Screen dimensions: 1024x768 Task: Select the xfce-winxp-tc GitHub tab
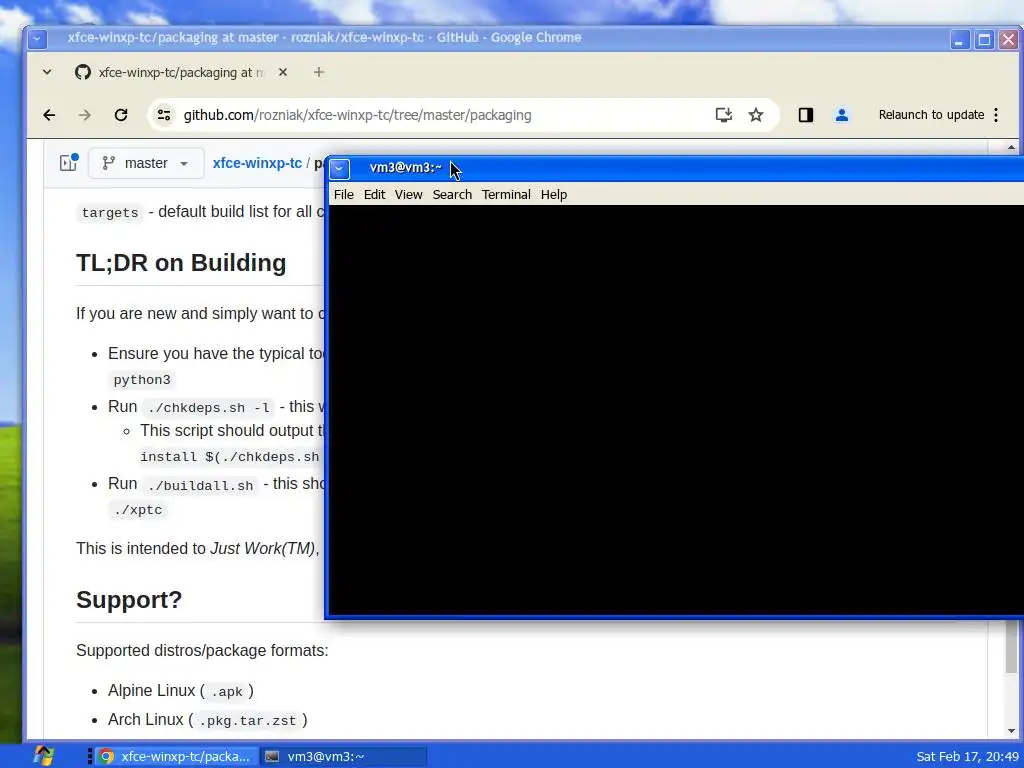[182, 72]
